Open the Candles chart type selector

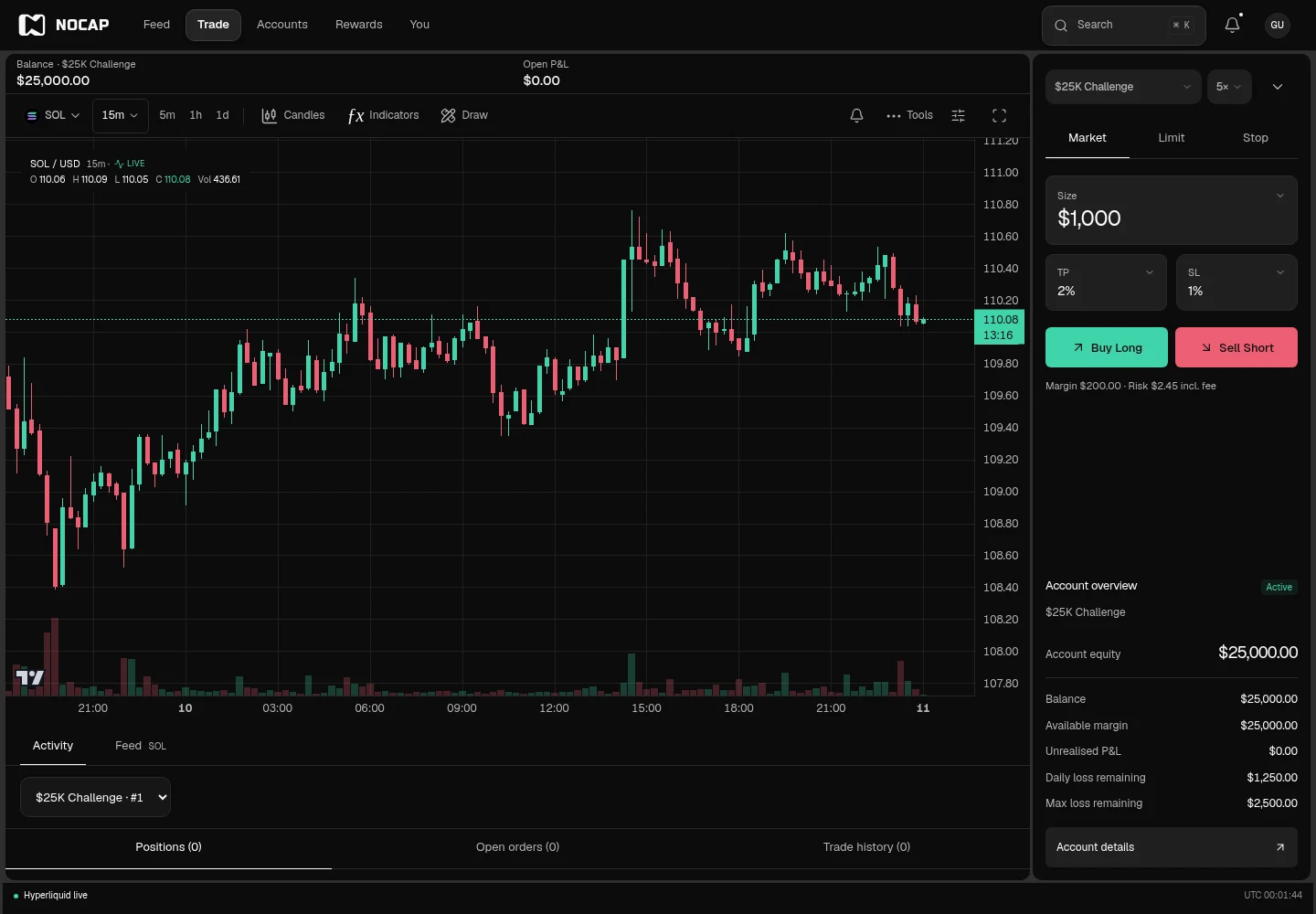tap(293, 115)
